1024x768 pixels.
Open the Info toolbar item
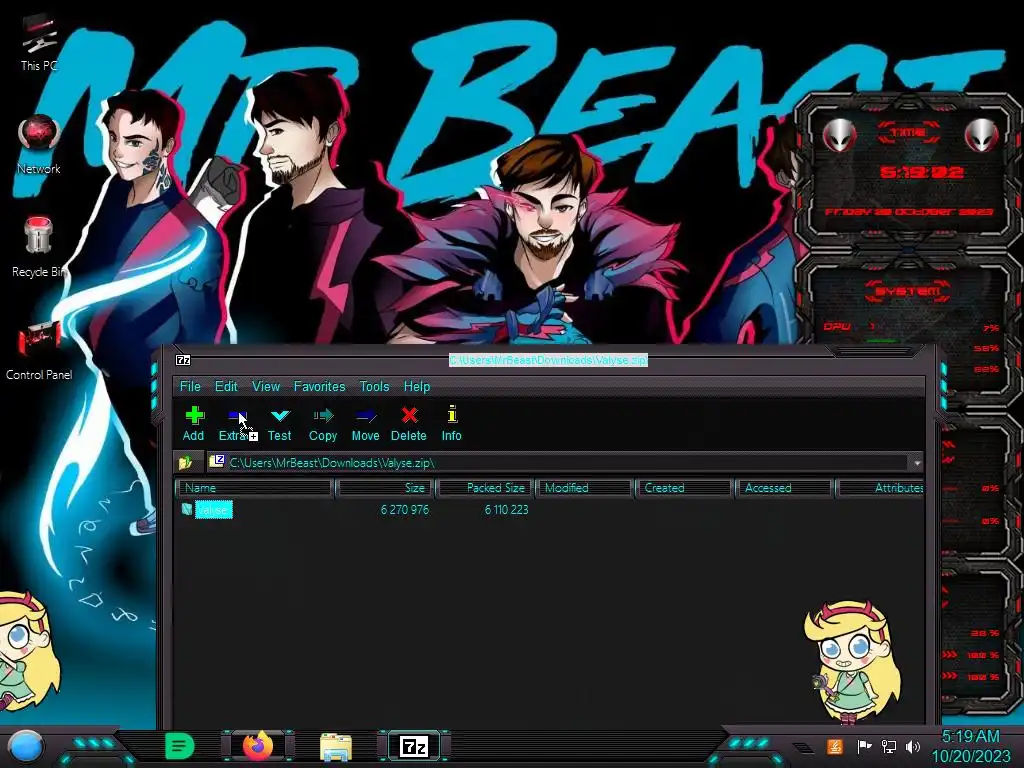click(x=451, y=423)
